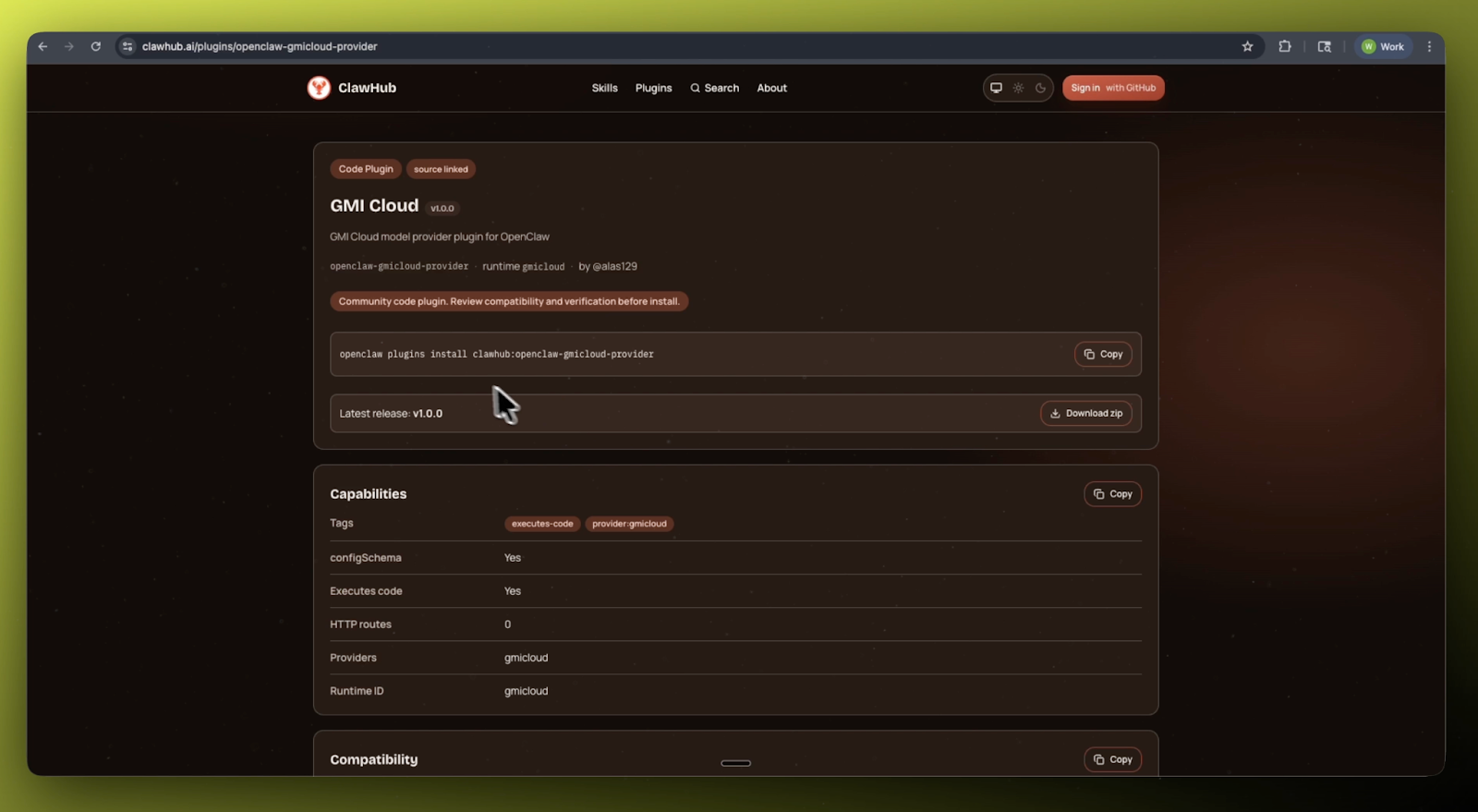Image resolution: width=1478 pixels, height=812 pixels.
Task: Open the Work profile menu
Action: [x=1383, y=46]
